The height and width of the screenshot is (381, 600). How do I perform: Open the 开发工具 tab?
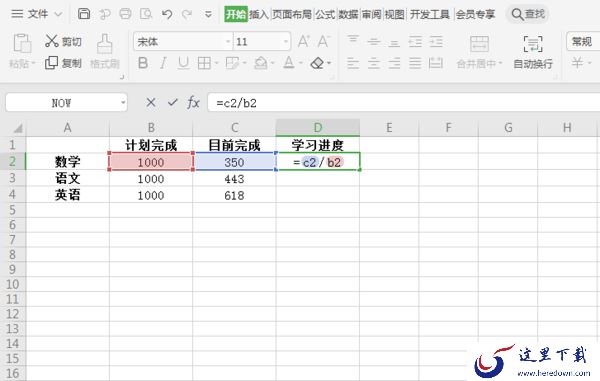click(430, 15)
